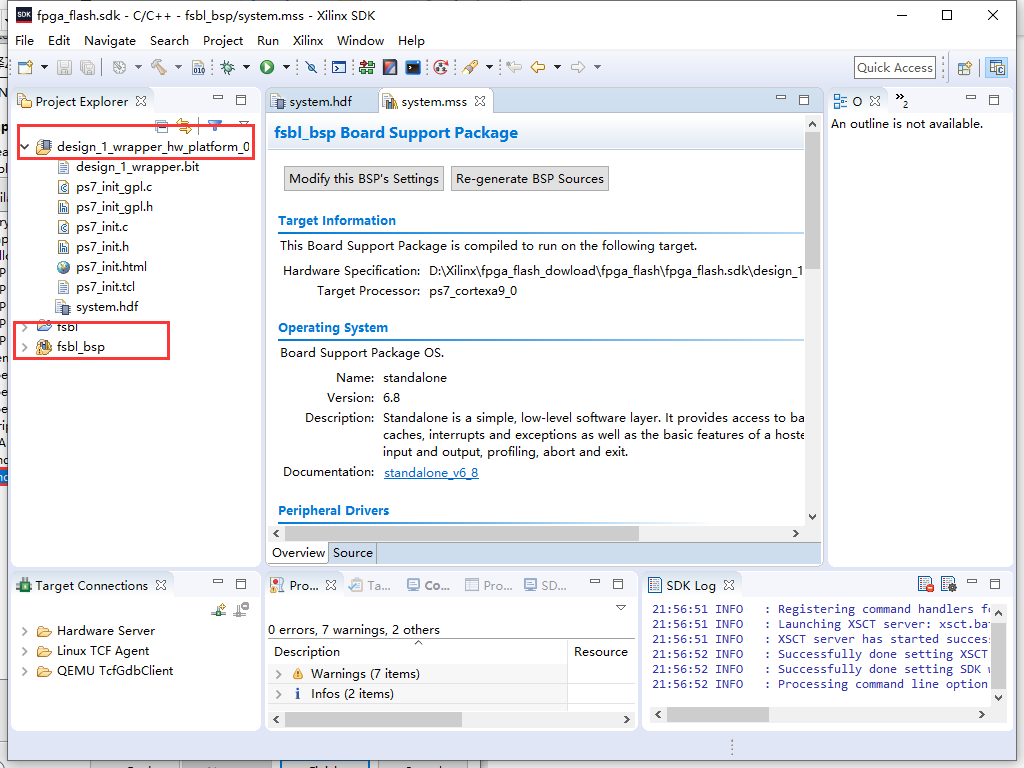Expand the Linux TCF Agent node
1024x768 pixels.
coord(25,651)
